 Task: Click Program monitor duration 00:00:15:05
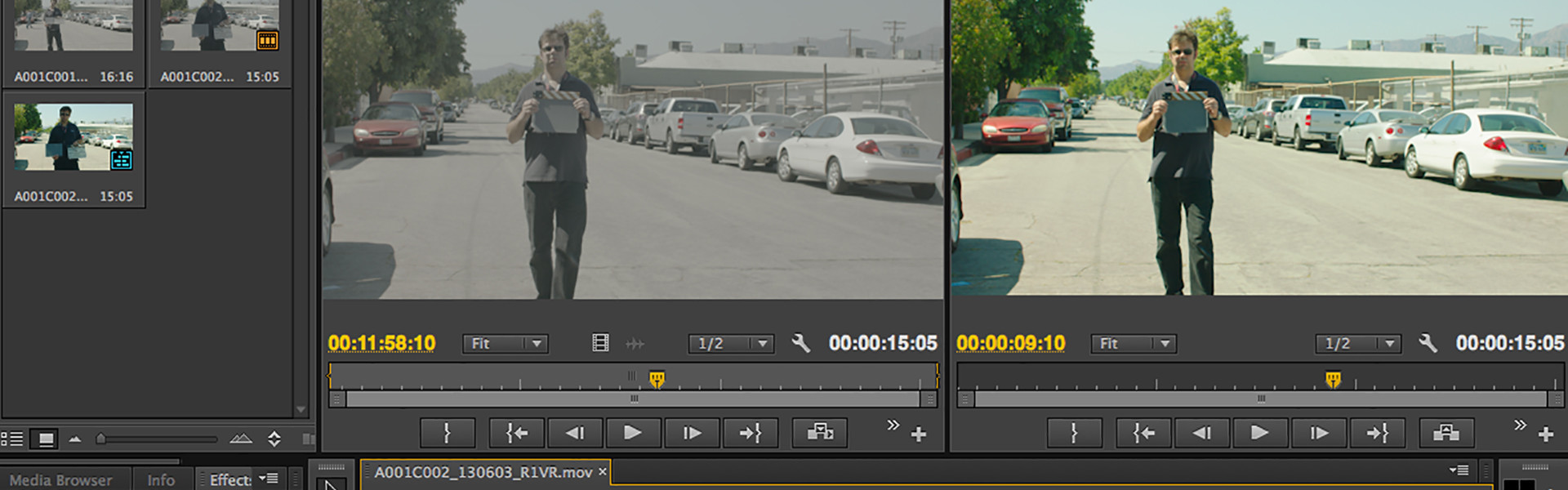[1510, 343]
